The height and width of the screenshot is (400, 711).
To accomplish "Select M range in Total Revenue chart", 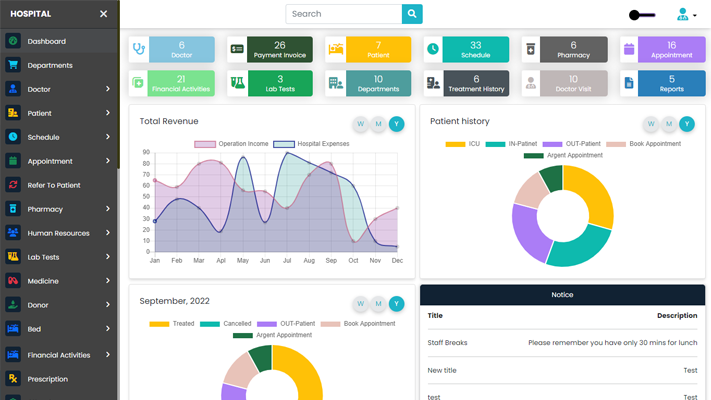I will point(378,124).
